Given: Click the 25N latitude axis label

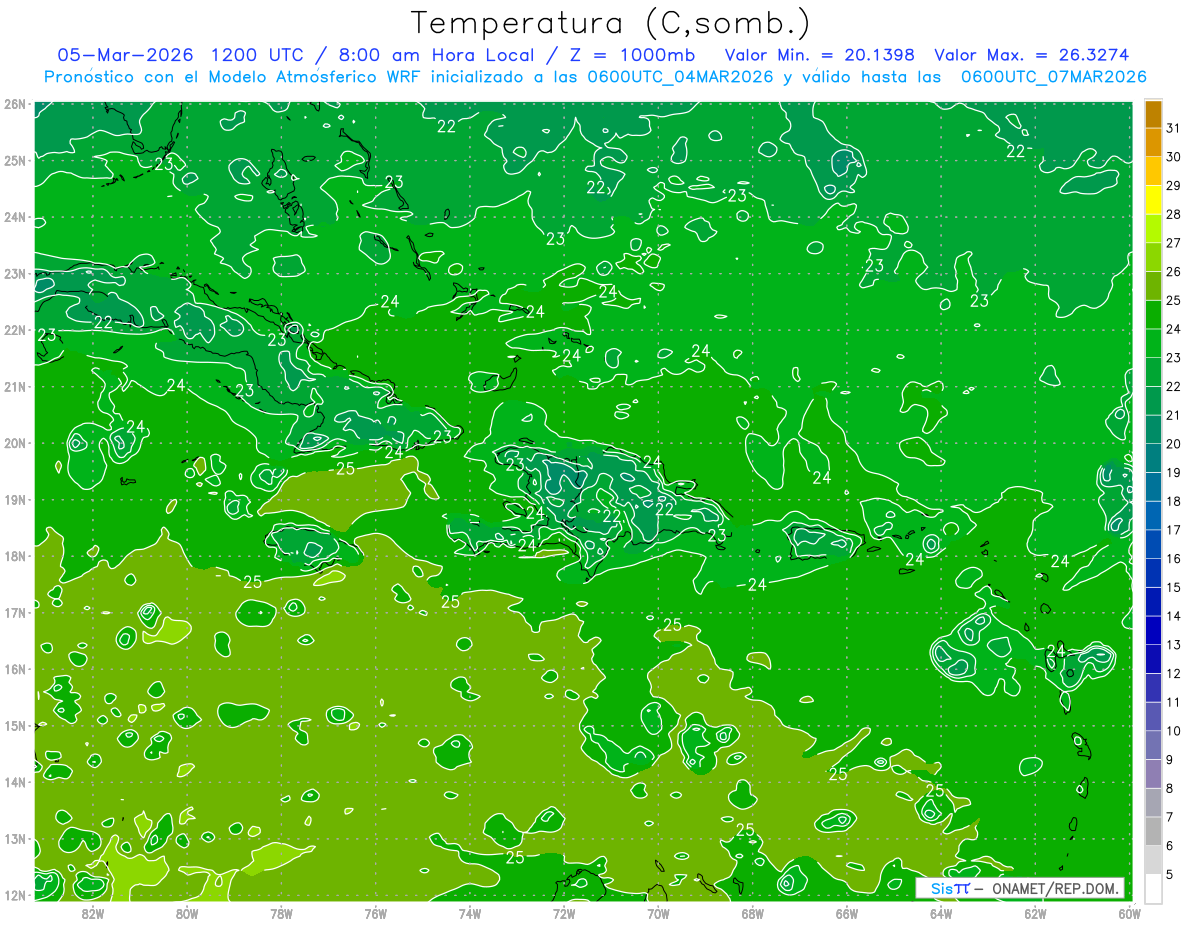Looking at the screenshot, I should point(14,160).
